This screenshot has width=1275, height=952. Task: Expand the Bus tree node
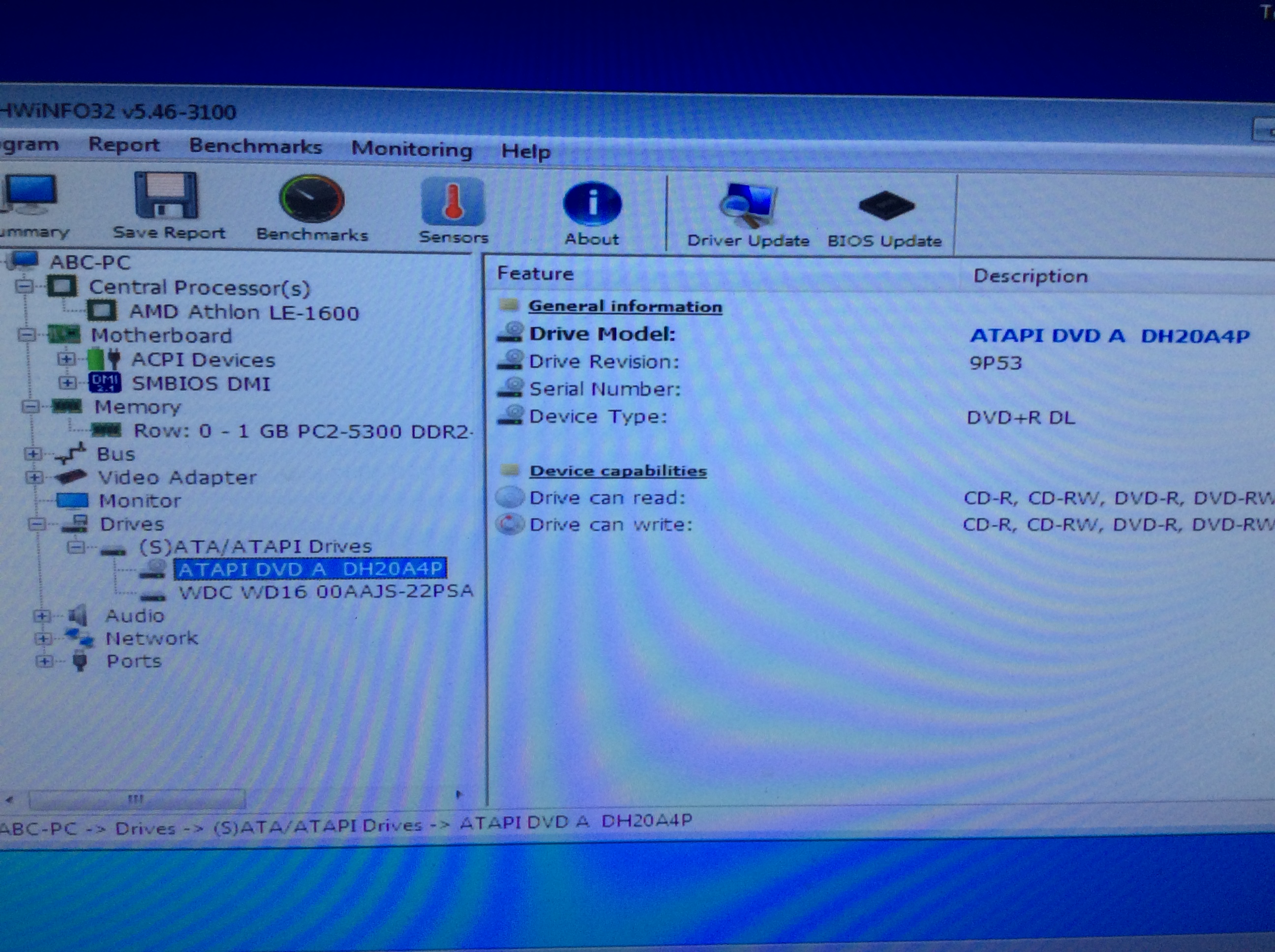(32, 453)
